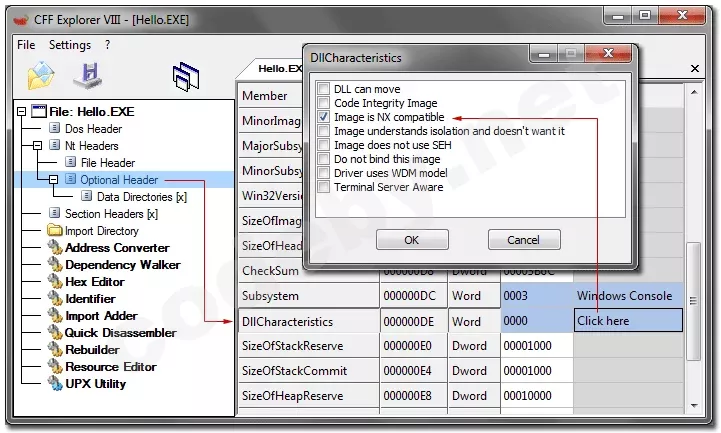This screenshot has height=433, width=721.
Task: Check Image understands isolation and doesn't want it
Action: tap(324, 131)
